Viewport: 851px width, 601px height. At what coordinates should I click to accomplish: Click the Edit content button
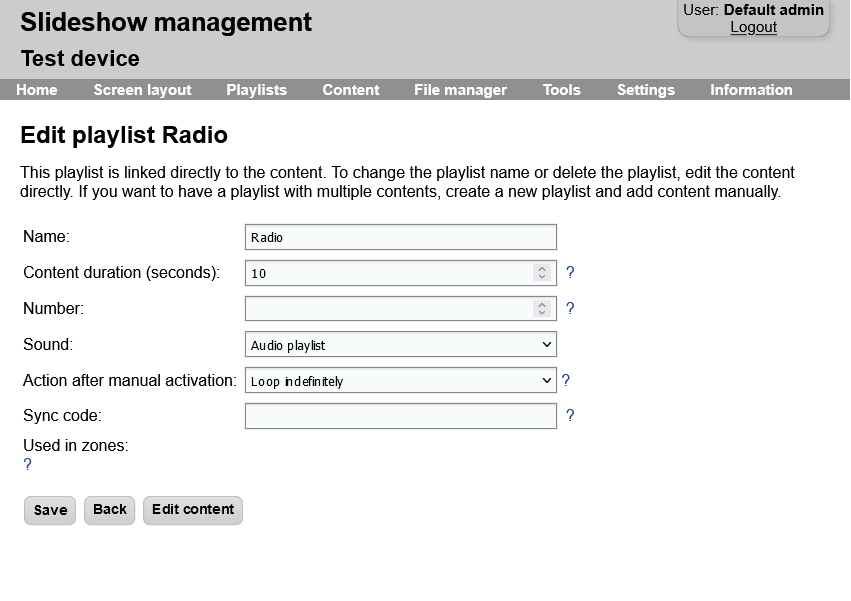coord(193,510)
